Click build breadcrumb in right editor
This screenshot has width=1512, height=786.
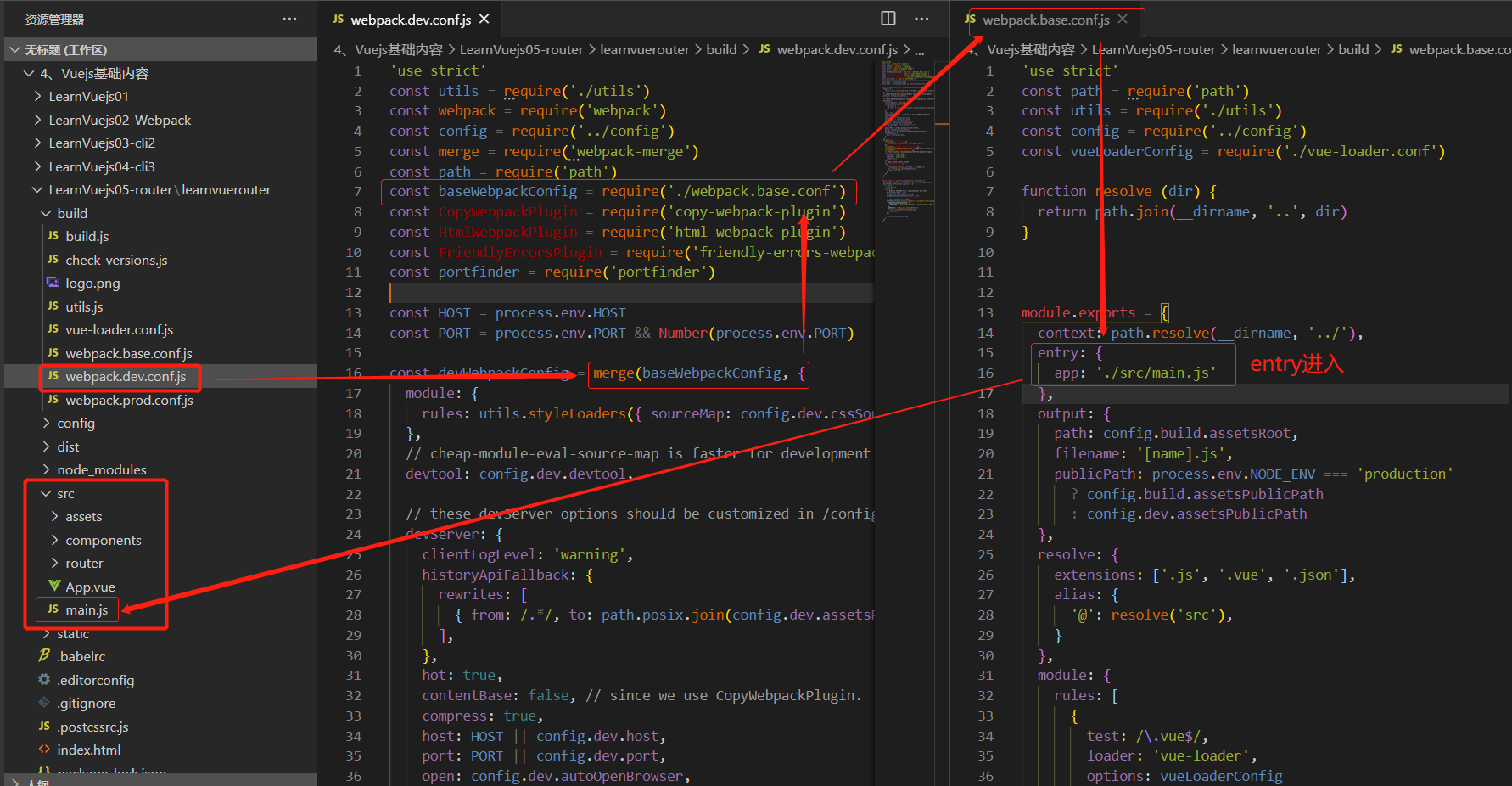pos(1353,50)
